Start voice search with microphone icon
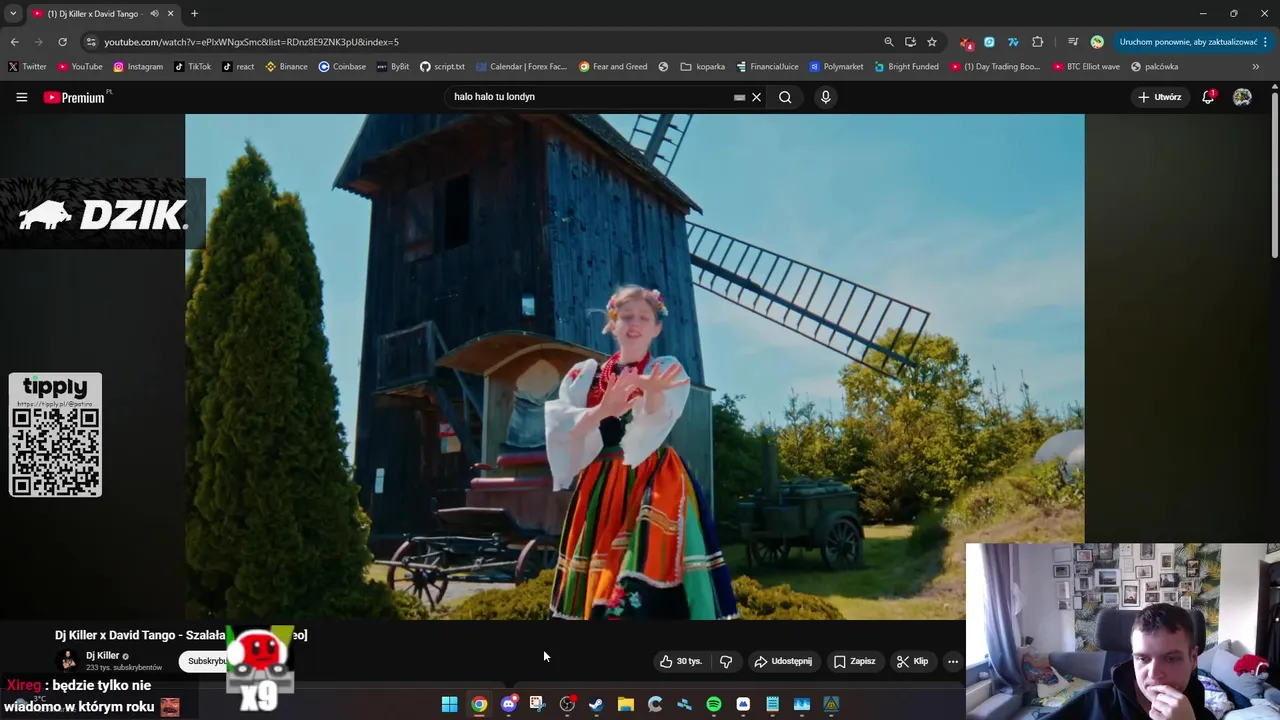This screenshot has height=720, width=1280. click(825, 97)
